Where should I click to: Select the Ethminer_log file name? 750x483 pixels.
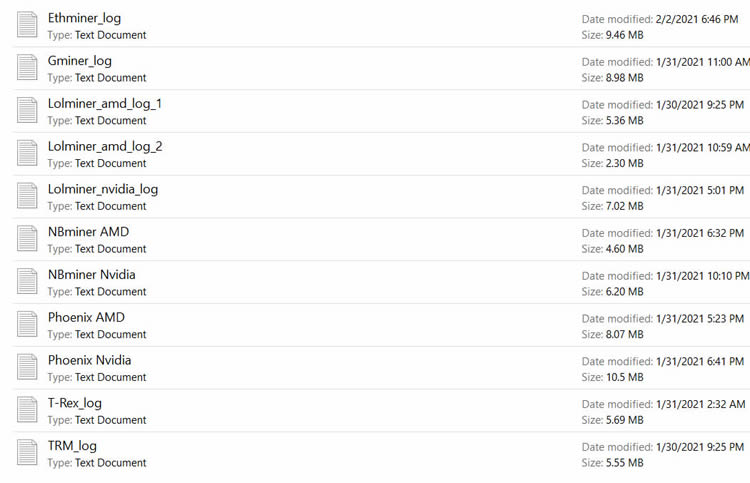(x=84, y=18)
